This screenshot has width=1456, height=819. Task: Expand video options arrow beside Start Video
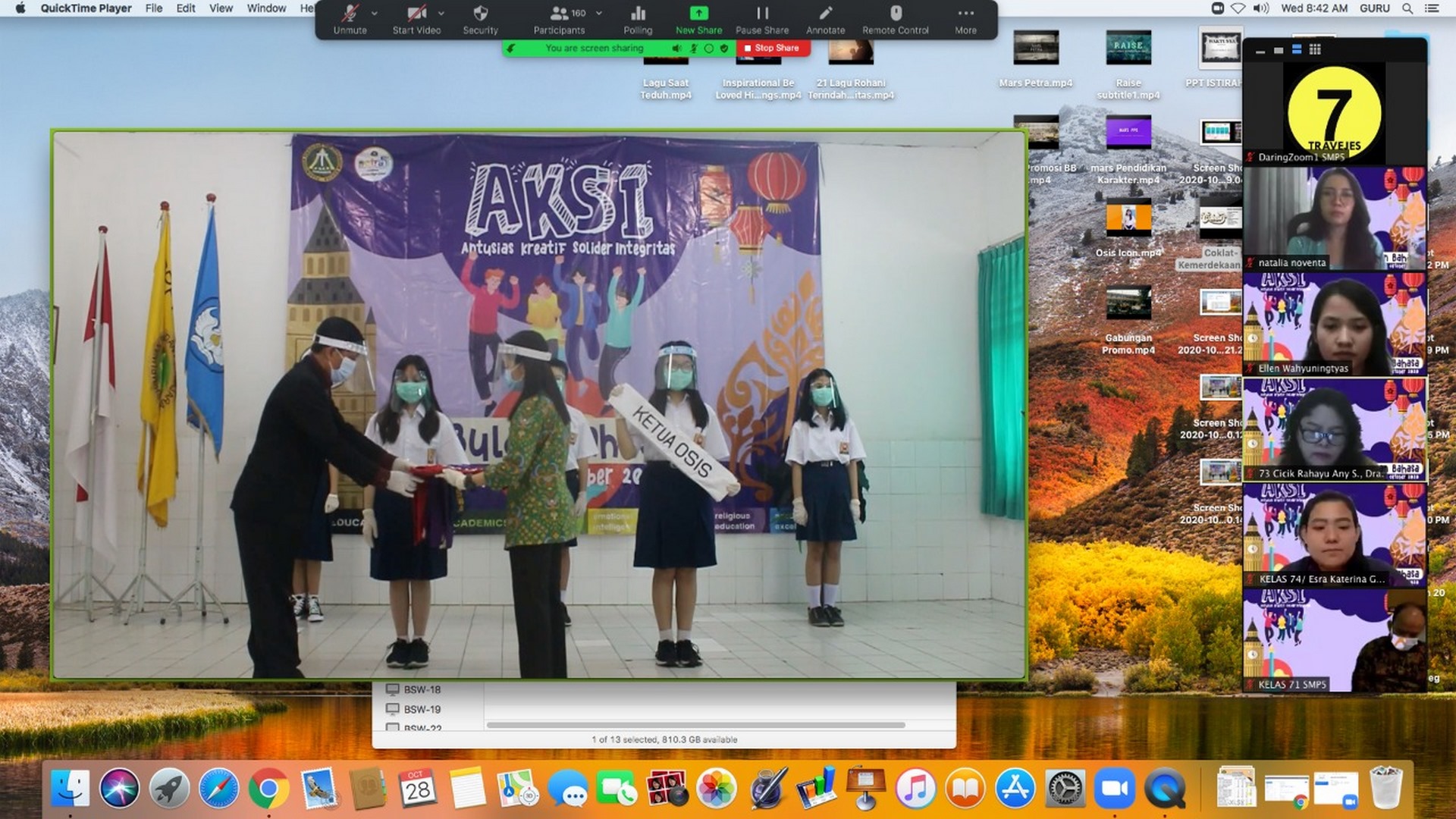[441, 13]
